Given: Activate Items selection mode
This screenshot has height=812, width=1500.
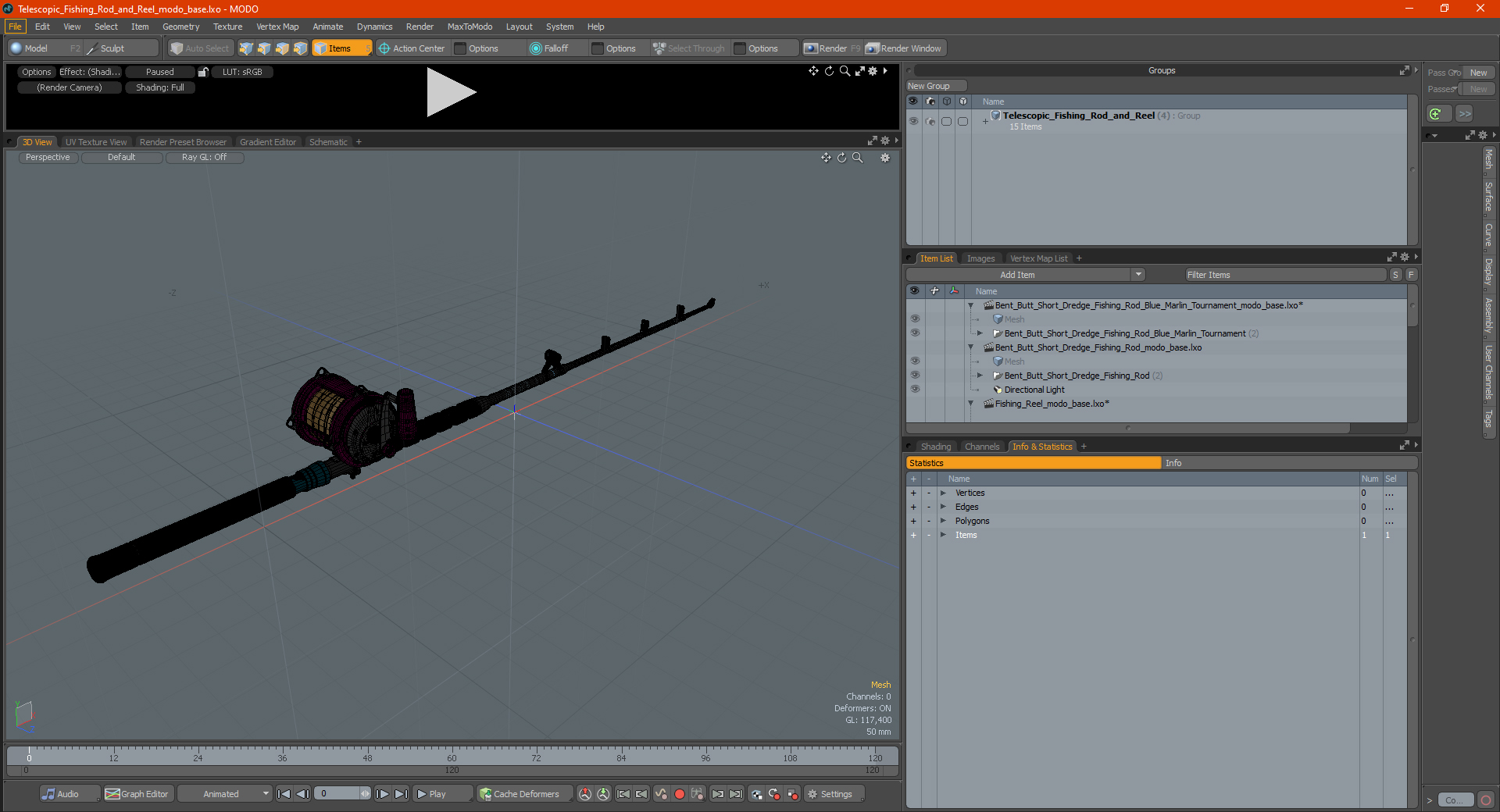Looking at the screenshot, I should point(341,48).
